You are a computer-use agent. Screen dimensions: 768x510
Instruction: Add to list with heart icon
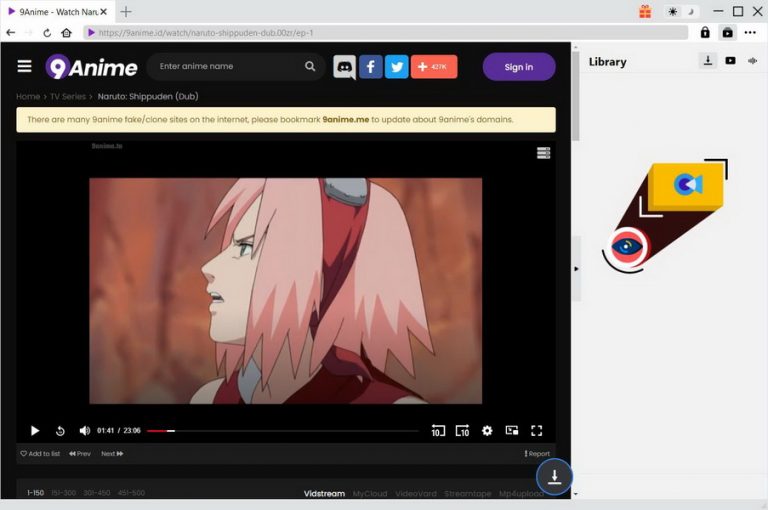40,454
